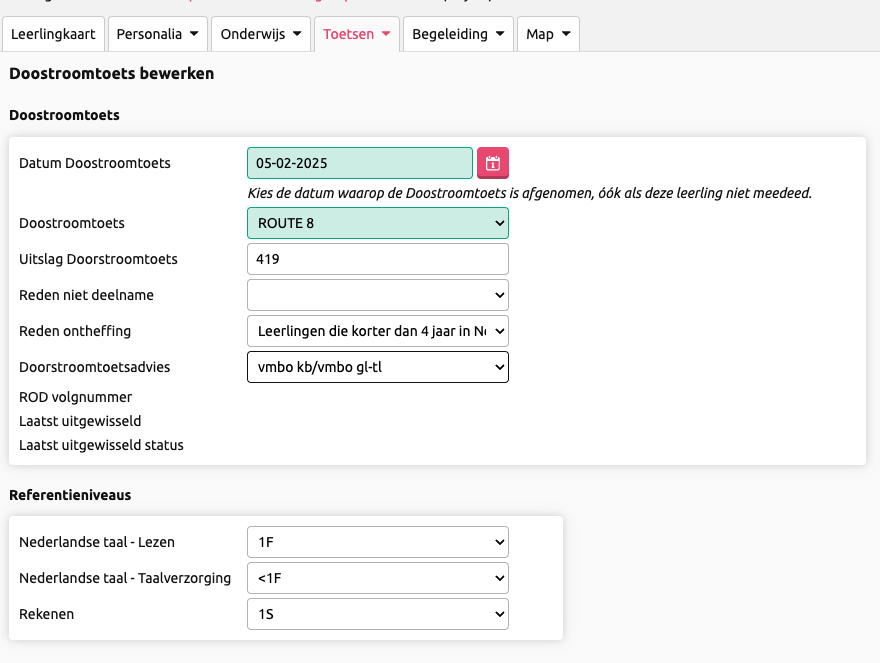The height and width of the screenshot is (663, 880).
Task: Expand the Reden niet deelname dropdown
Action: pyautogui.click(x=378, y=295)
